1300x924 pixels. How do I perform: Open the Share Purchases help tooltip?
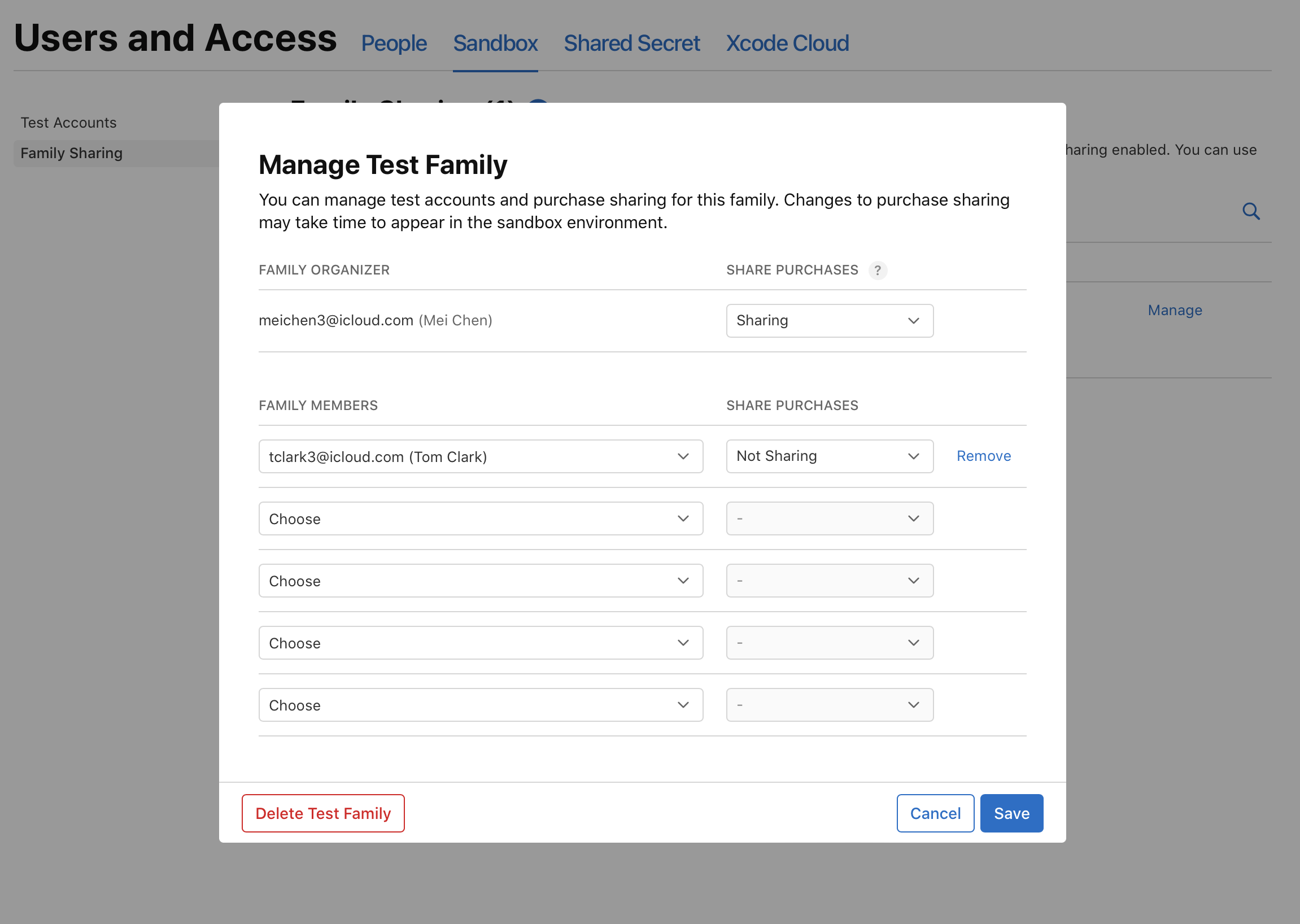pos(878,271)
